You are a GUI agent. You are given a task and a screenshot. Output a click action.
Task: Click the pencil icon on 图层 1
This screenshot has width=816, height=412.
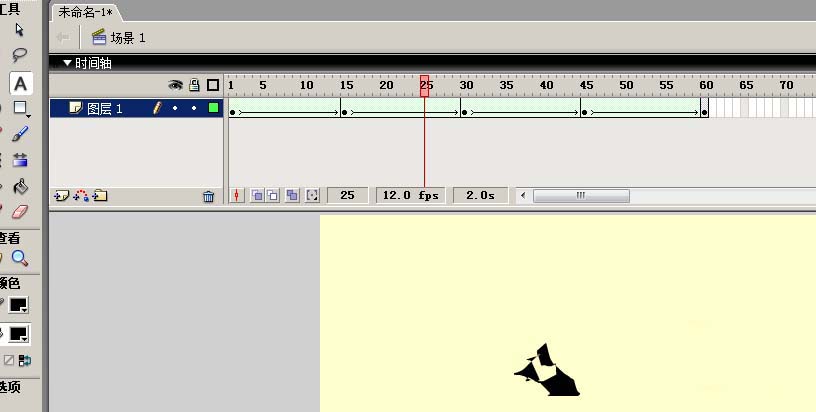(157, 108)
